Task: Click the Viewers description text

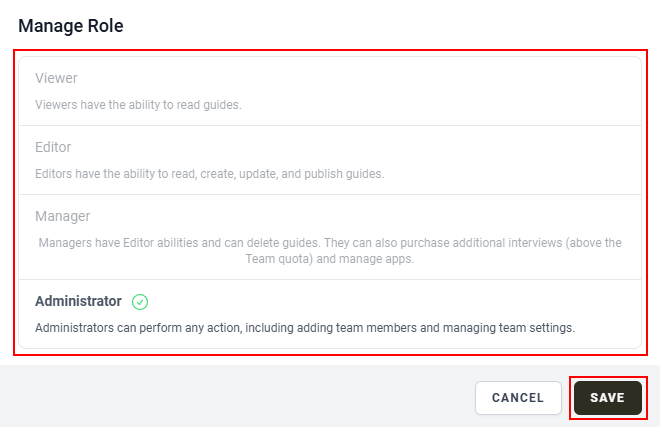Action: 138,105
